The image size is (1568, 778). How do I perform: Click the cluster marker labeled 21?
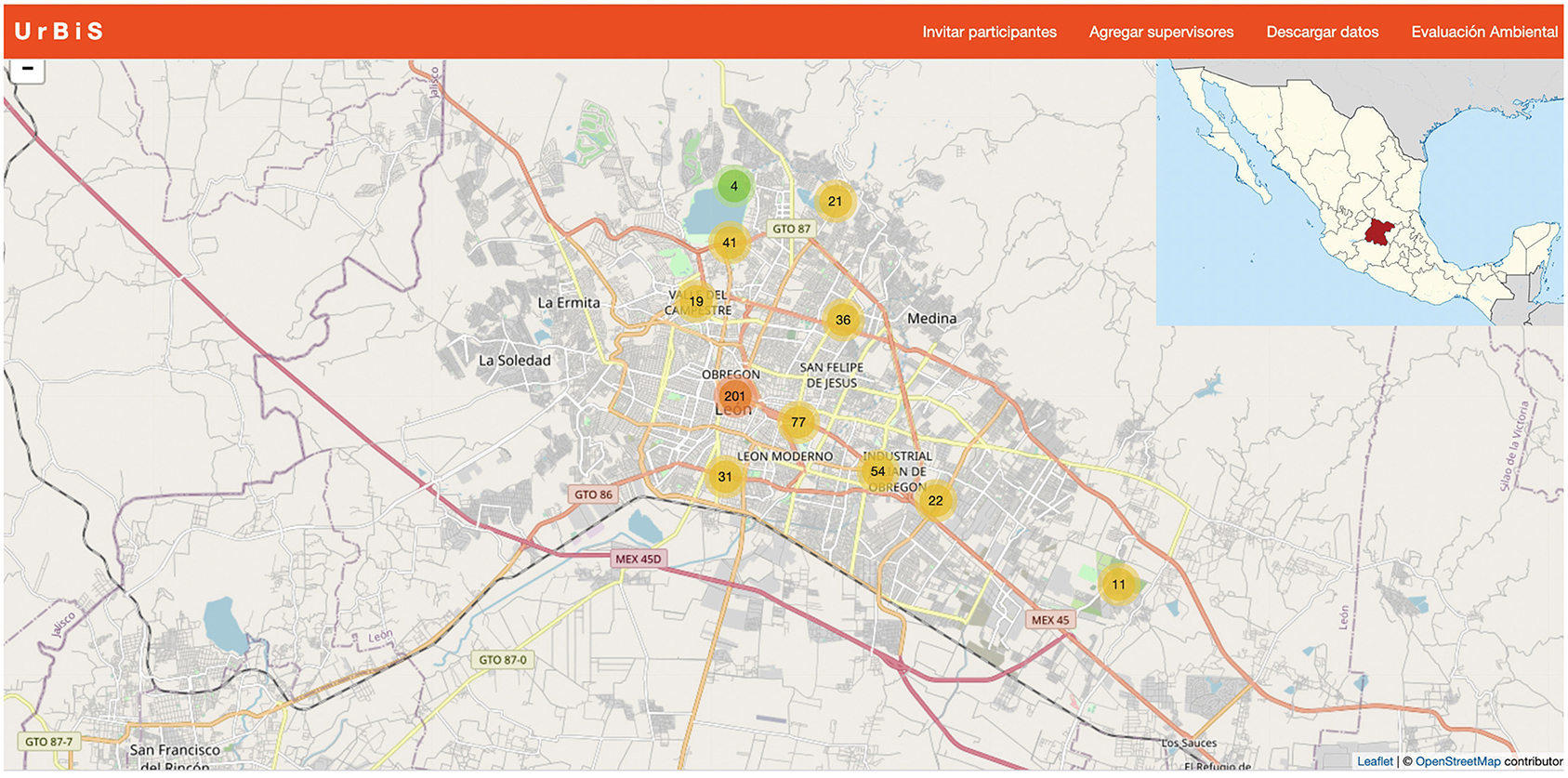pos(835,202)
